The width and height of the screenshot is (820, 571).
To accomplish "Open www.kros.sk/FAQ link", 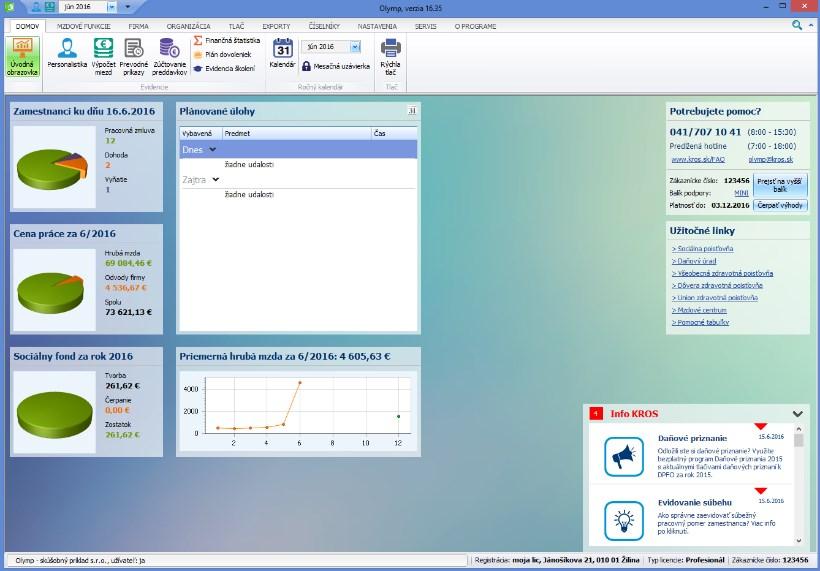I will 698,159.
